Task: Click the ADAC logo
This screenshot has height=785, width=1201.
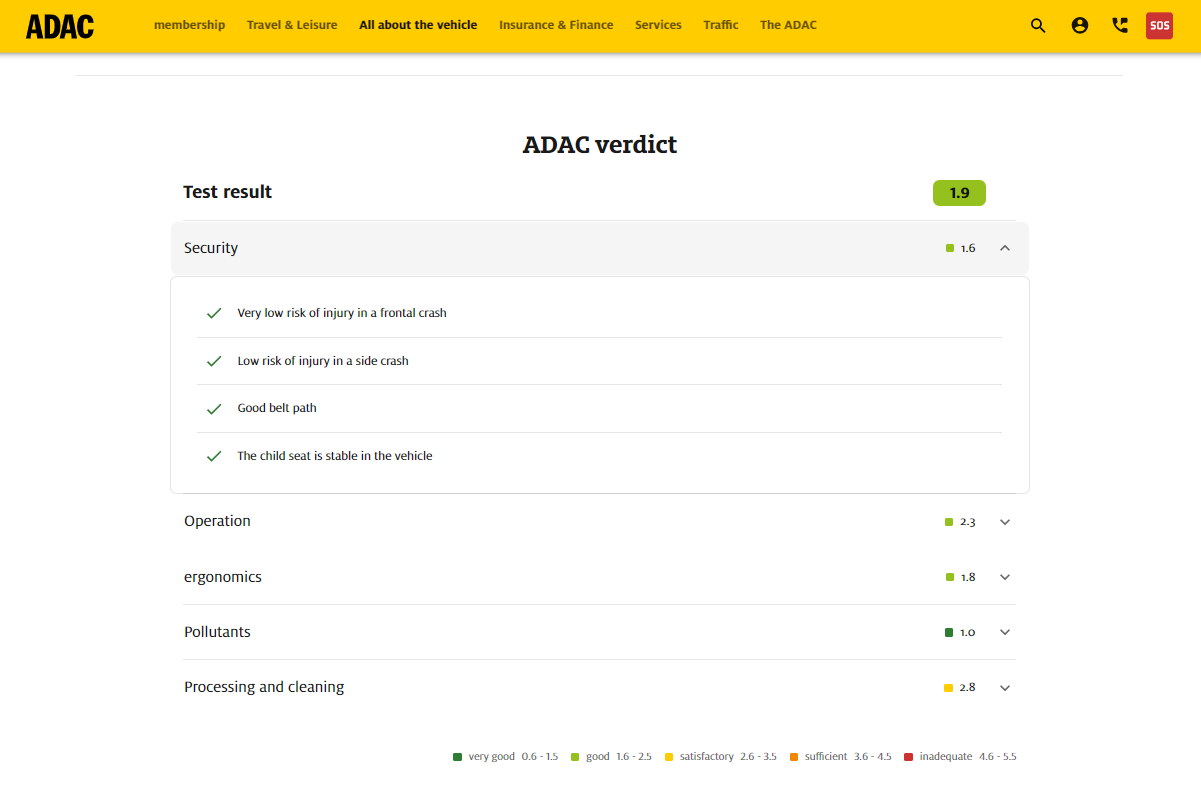Action: 60,26
